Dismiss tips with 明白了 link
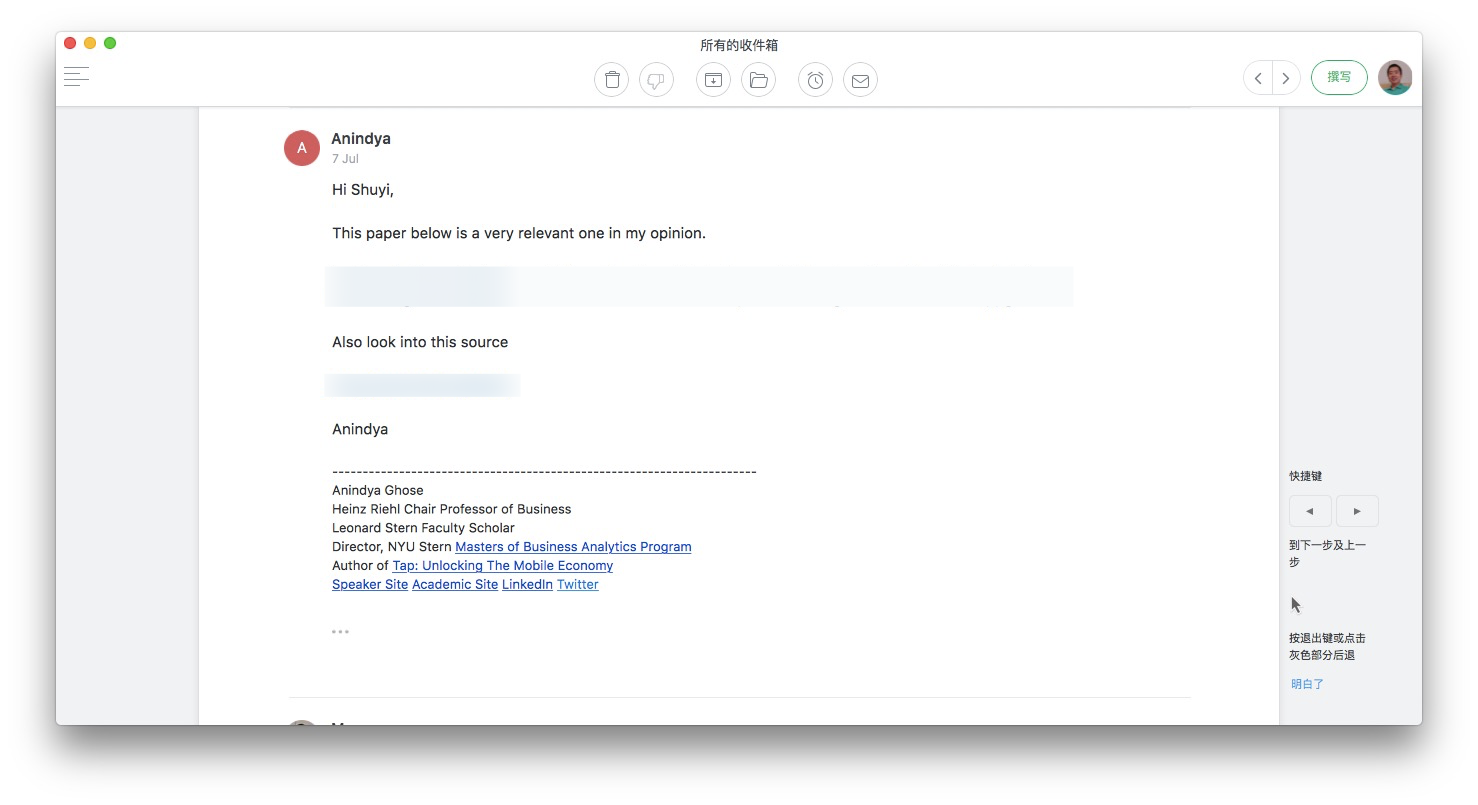This screenshot has height=805, width=1478. (1307, 685)
